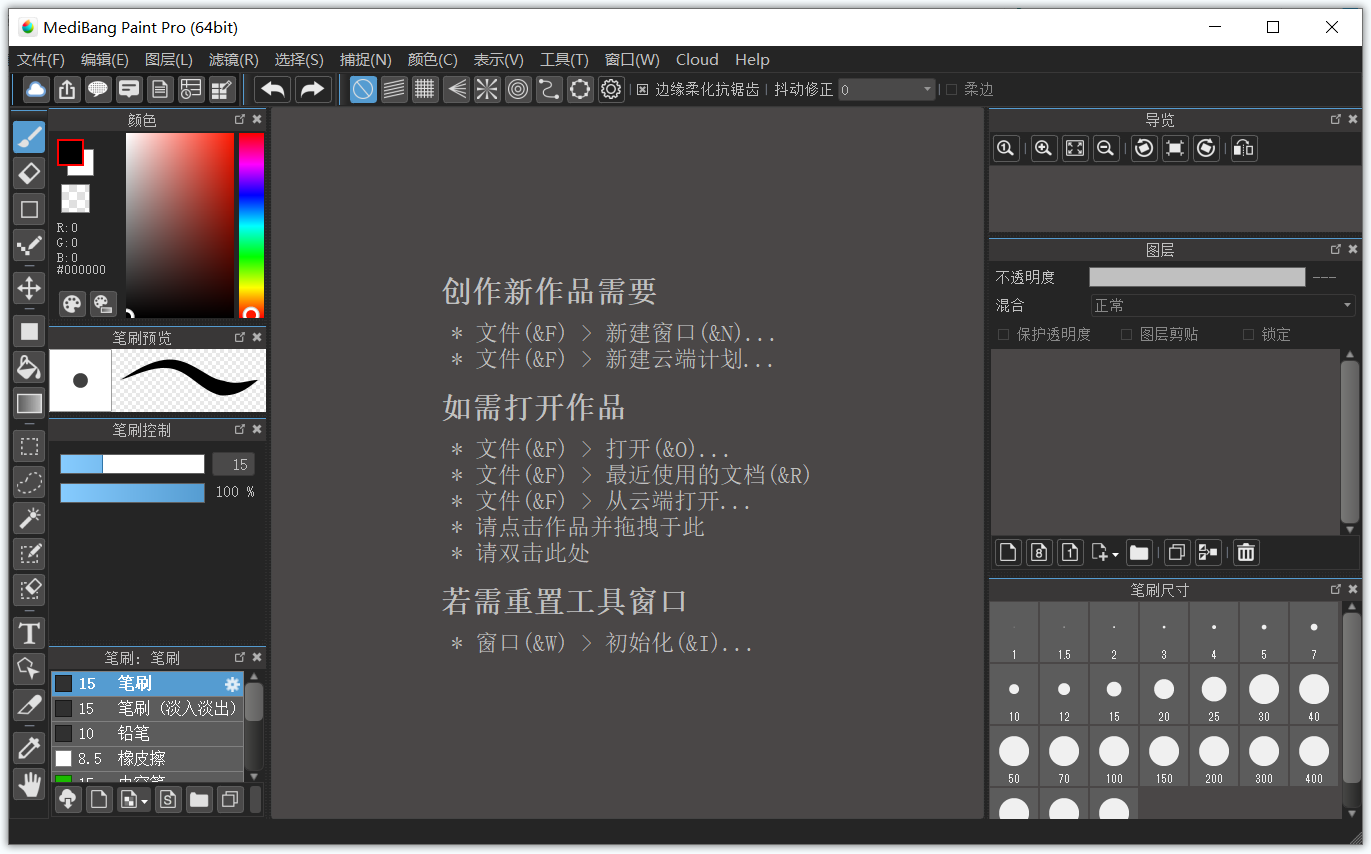
Task: Open the 图层(L) menu
Action: coord(169,59)
